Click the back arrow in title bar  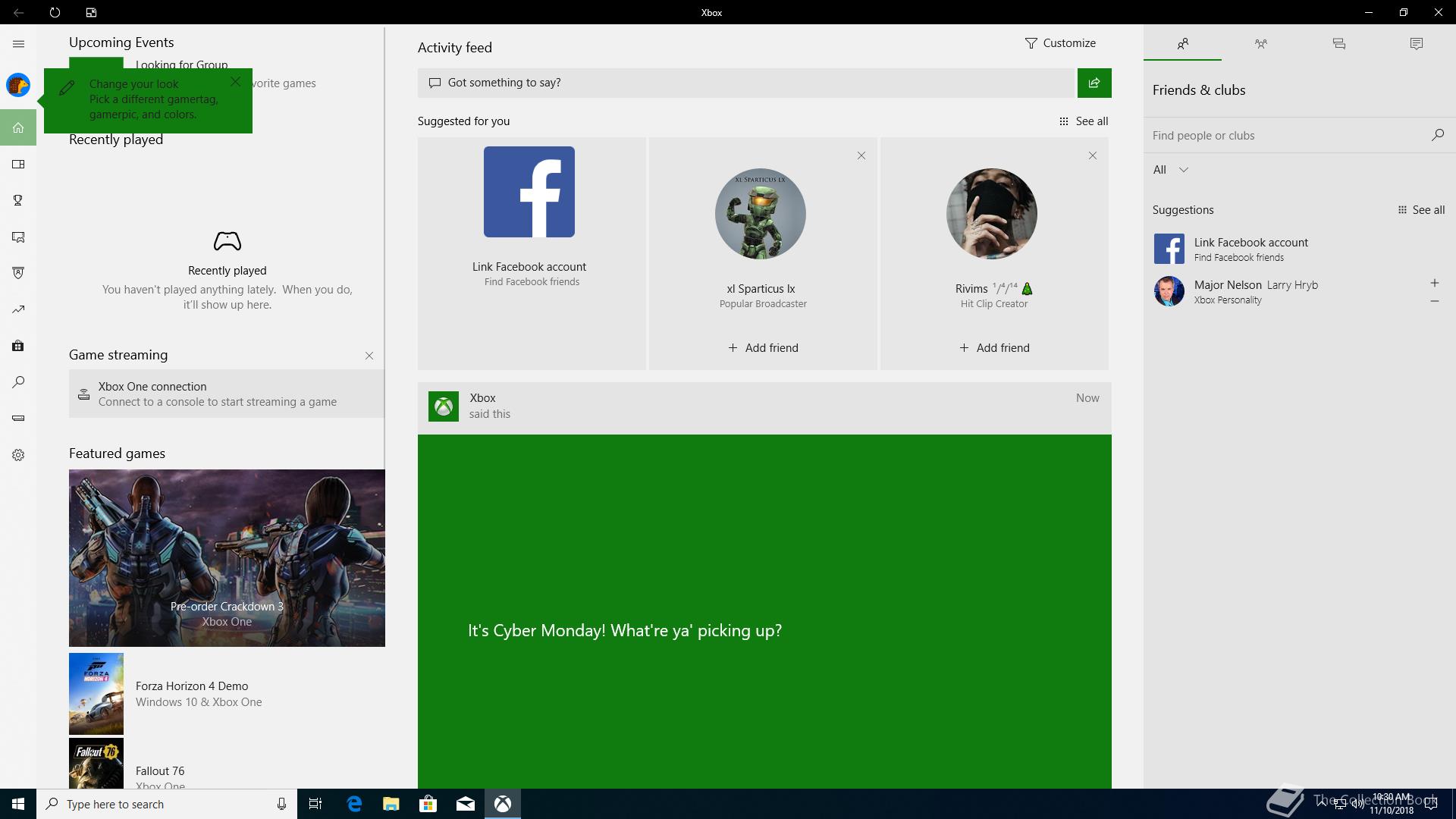(x=18, y=12)
